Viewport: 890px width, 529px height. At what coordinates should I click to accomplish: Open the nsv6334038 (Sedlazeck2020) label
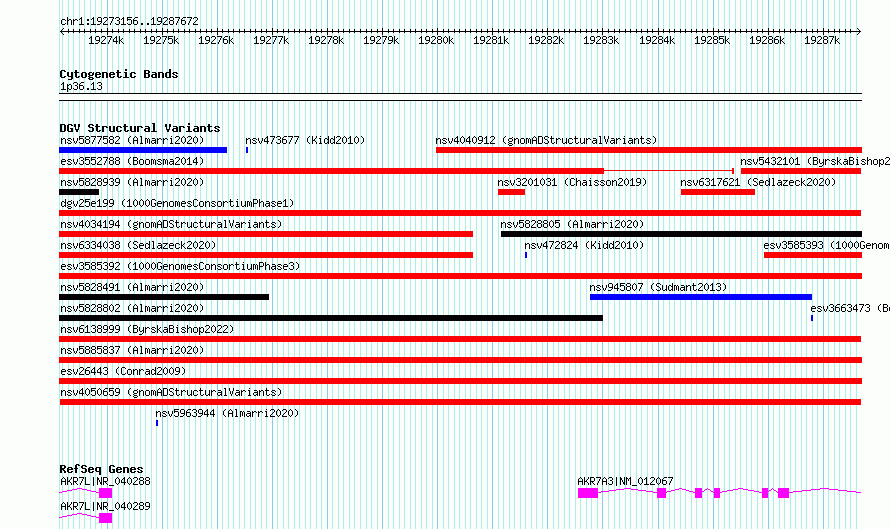pyautogui.click(x=138, y=245)
